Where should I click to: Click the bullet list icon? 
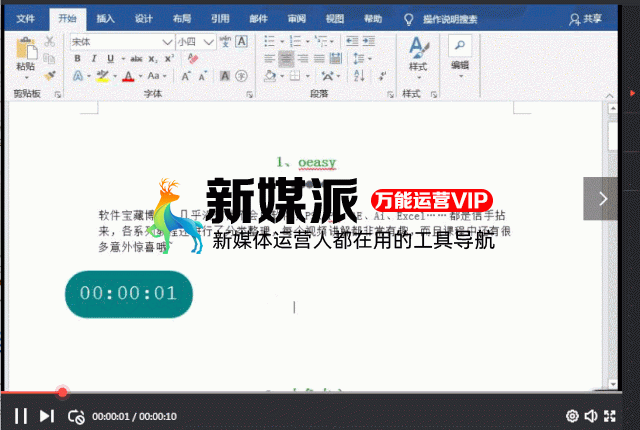[x=269, y=41]
